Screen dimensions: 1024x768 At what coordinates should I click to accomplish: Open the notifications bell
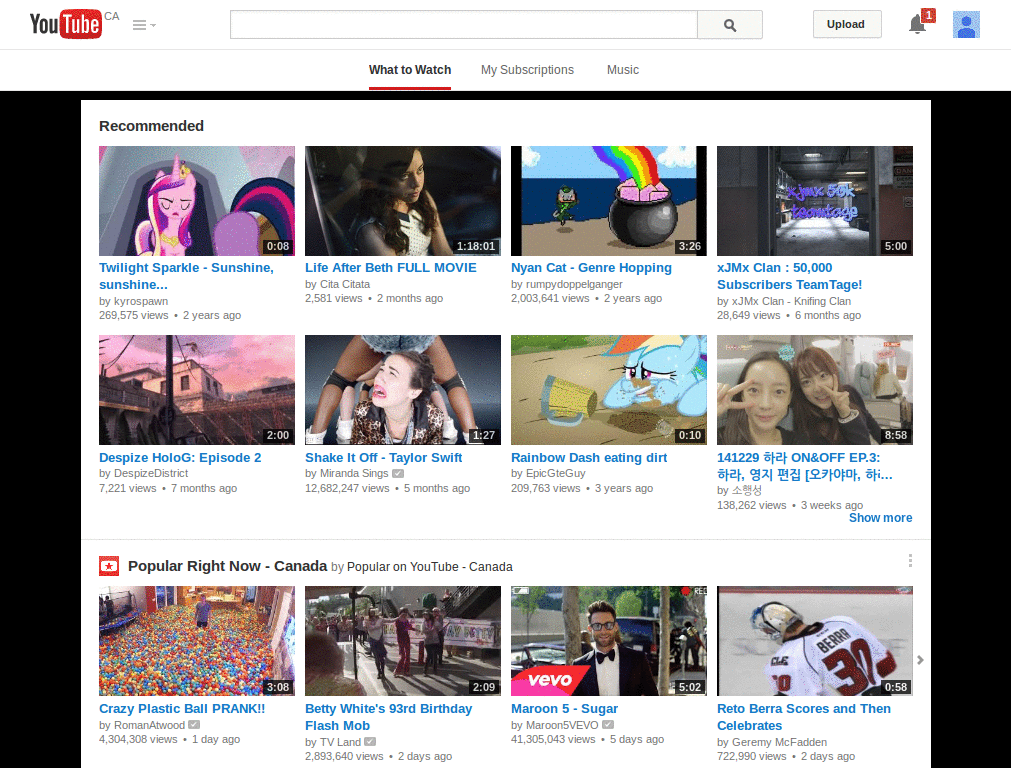918,24
